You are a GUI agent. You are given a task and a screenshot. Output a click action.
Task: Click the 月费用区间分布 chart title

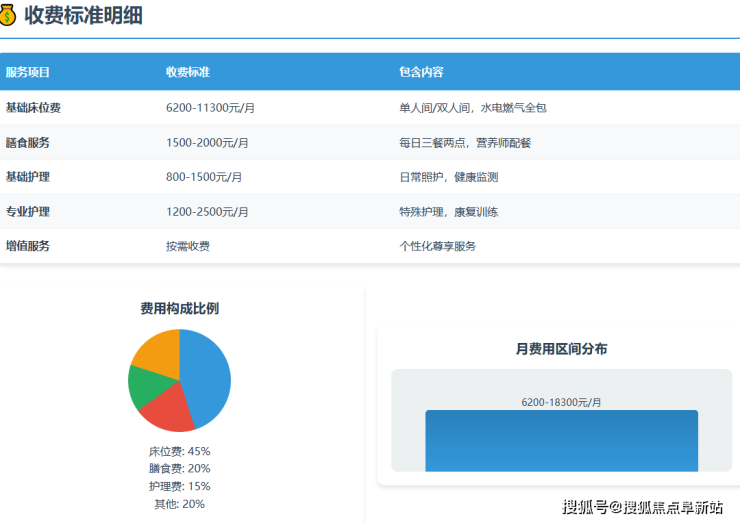tap(561, 349)
